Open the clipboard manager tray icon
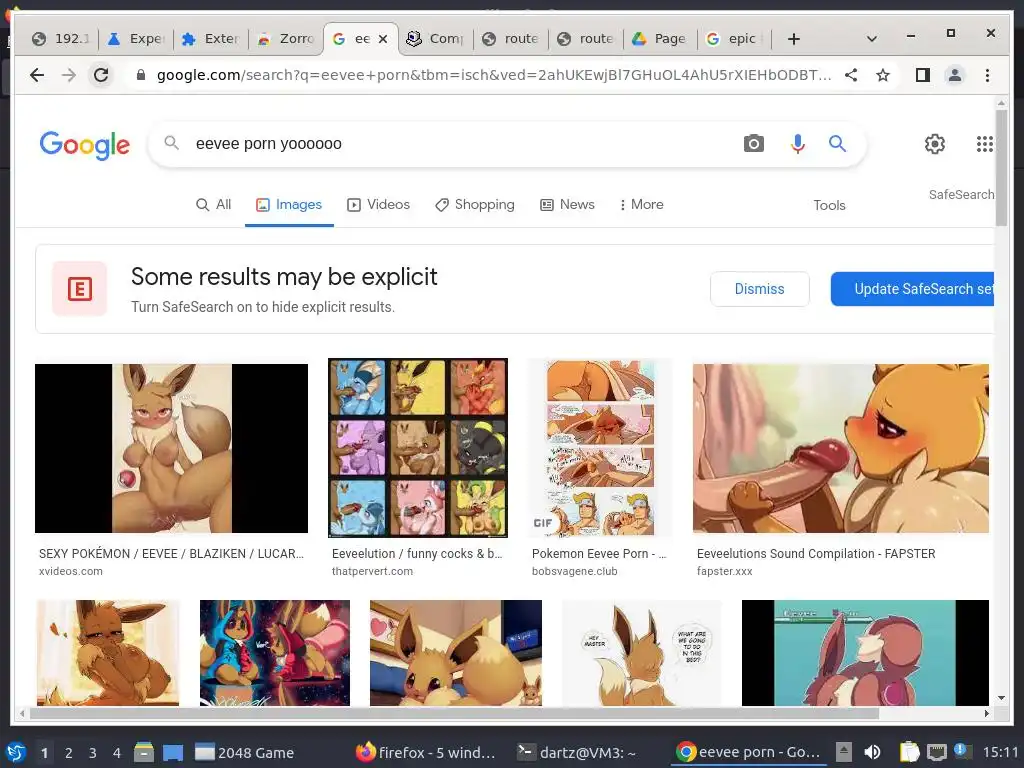Screen dimensions: 1024x768 909,752
